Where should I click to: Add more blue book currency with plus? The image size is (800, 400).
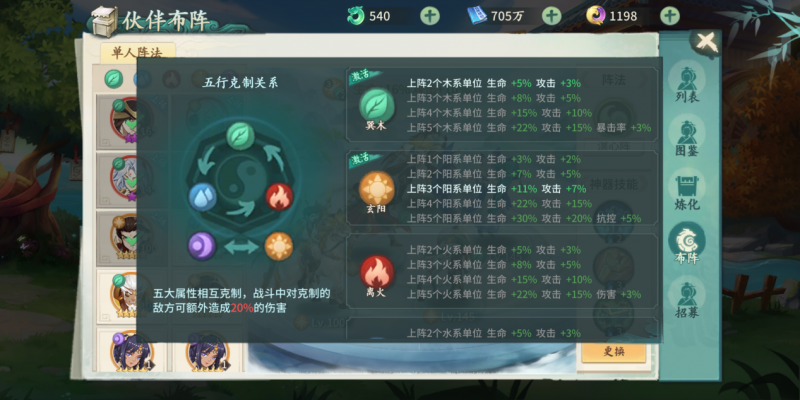551,16
